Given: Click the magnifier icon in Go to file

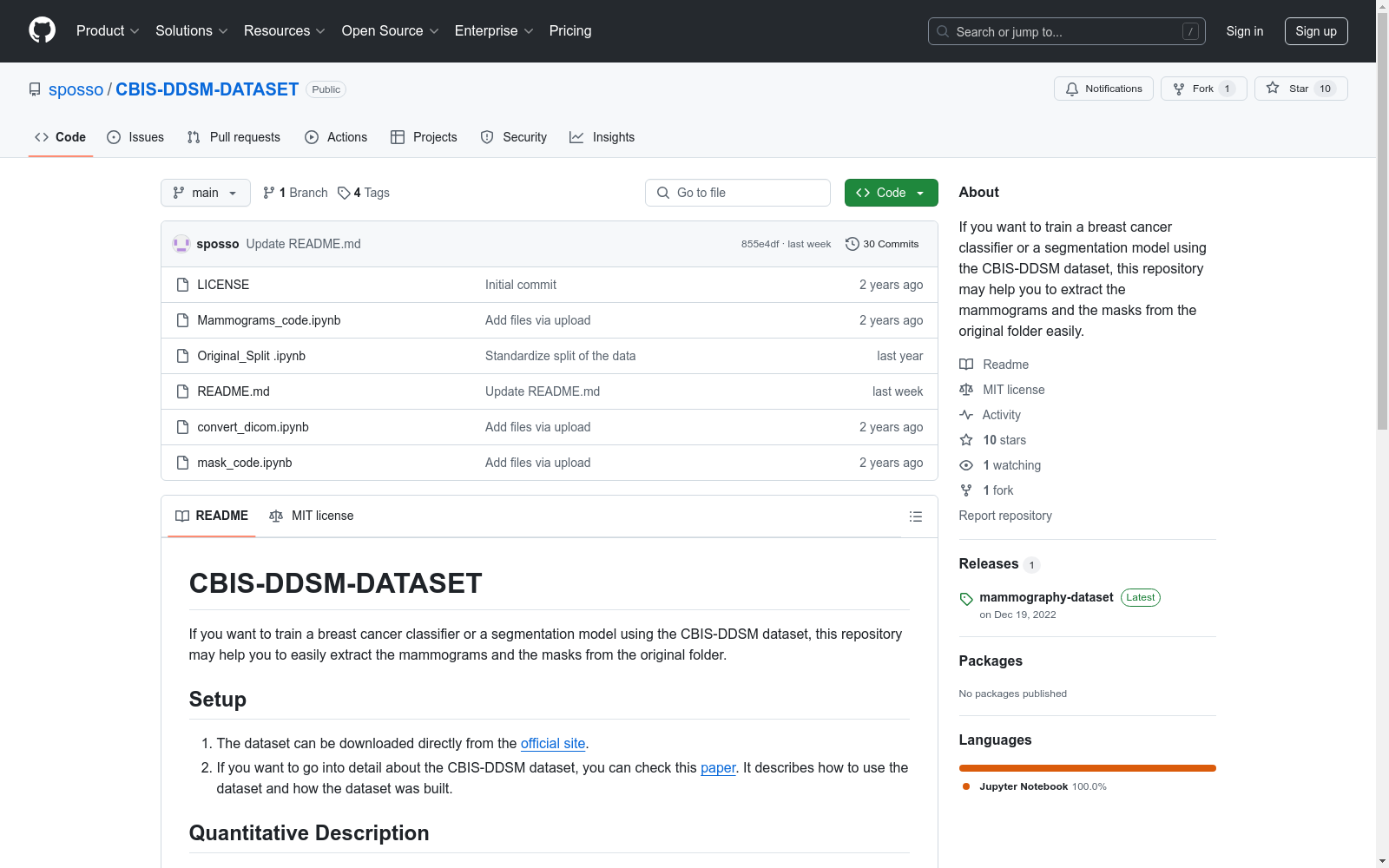Looking at the screenshot, I should coord(663,193).
